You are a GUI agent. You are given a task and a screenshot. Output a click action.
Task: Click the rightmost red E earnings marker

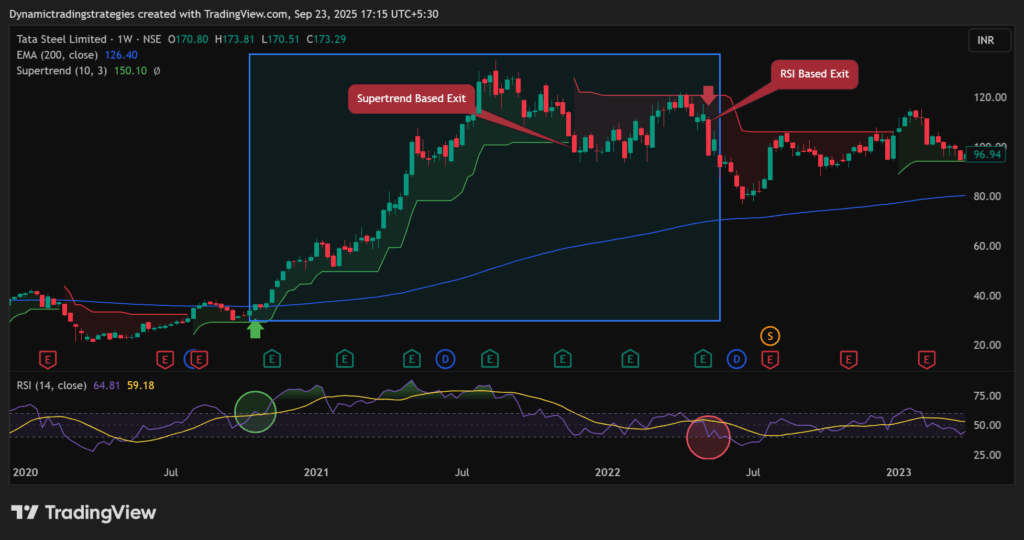pyautogui.click(x=927, y=358)
